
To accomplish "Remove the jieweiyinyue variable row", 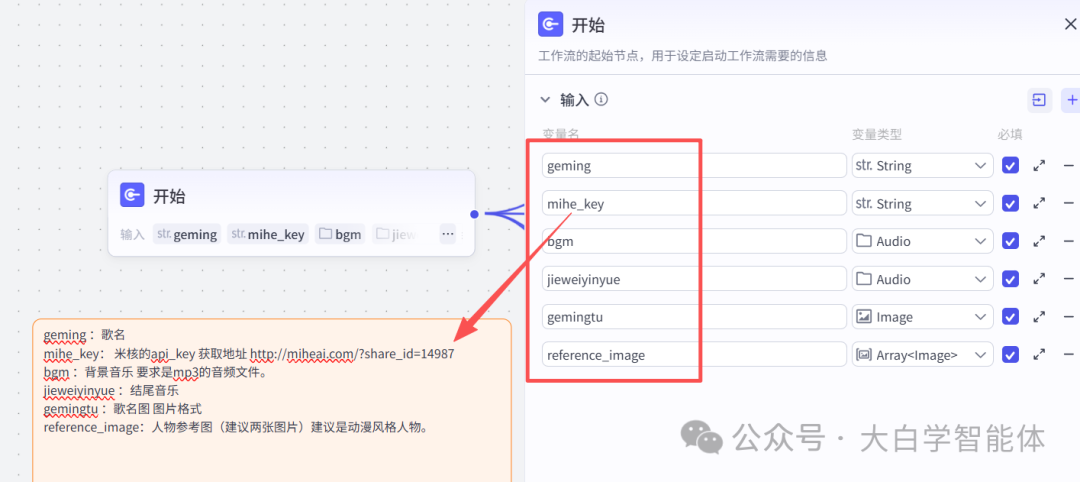I will tap(1069, 279).
